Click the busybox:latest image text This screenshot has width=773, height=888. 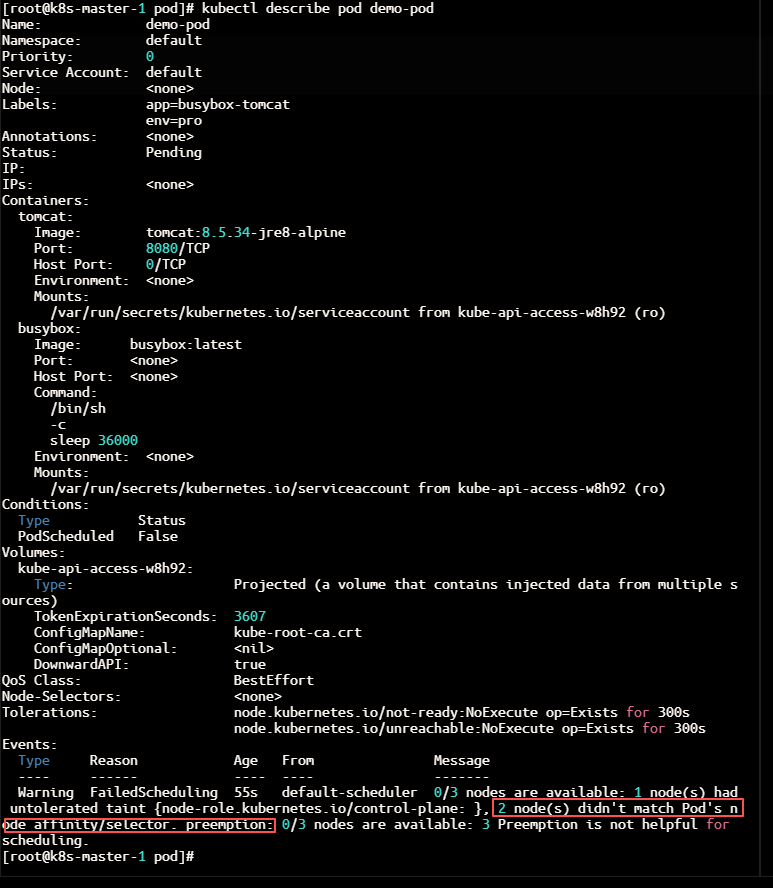click(x=186, y=344)
